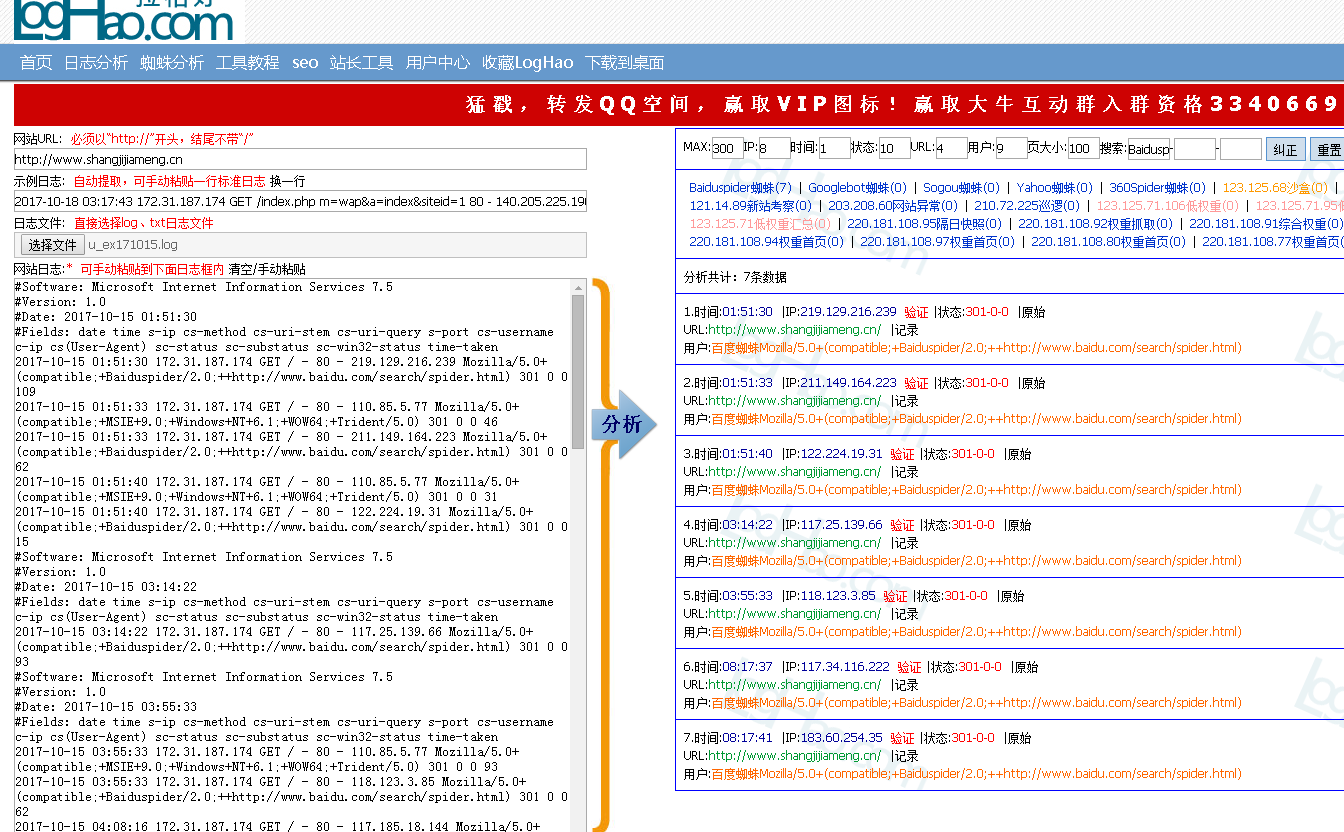1344x832 pixels.
Task: Click the 210.72.225巡逻(0) link
Action: point(1027,205)
